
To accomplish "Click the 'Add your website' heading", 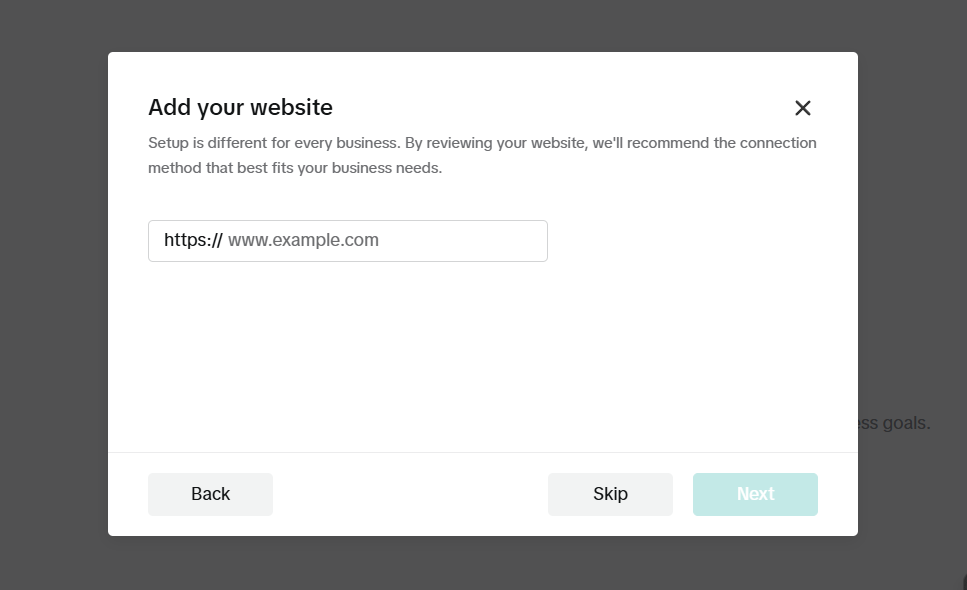I will pos(240,107).
